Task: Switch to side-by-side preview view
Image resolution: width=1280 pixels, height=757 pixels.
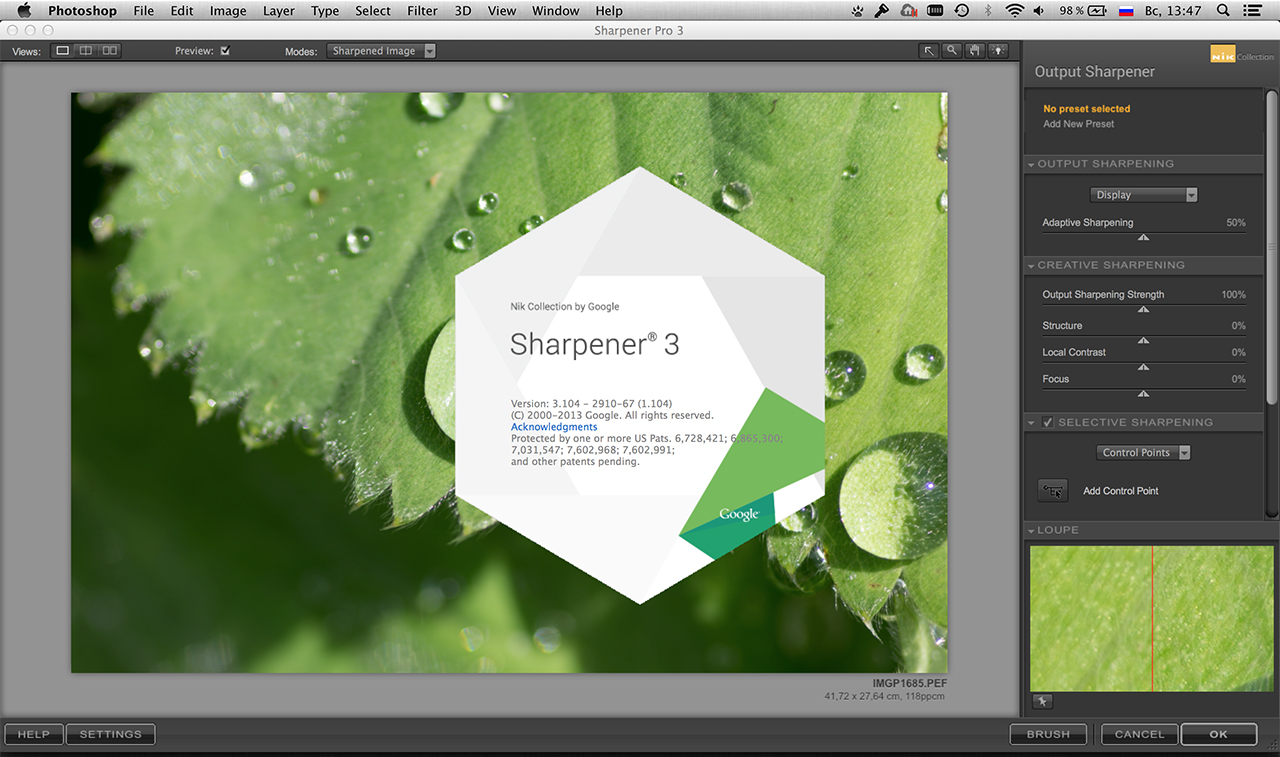Action: coord(110,51)
